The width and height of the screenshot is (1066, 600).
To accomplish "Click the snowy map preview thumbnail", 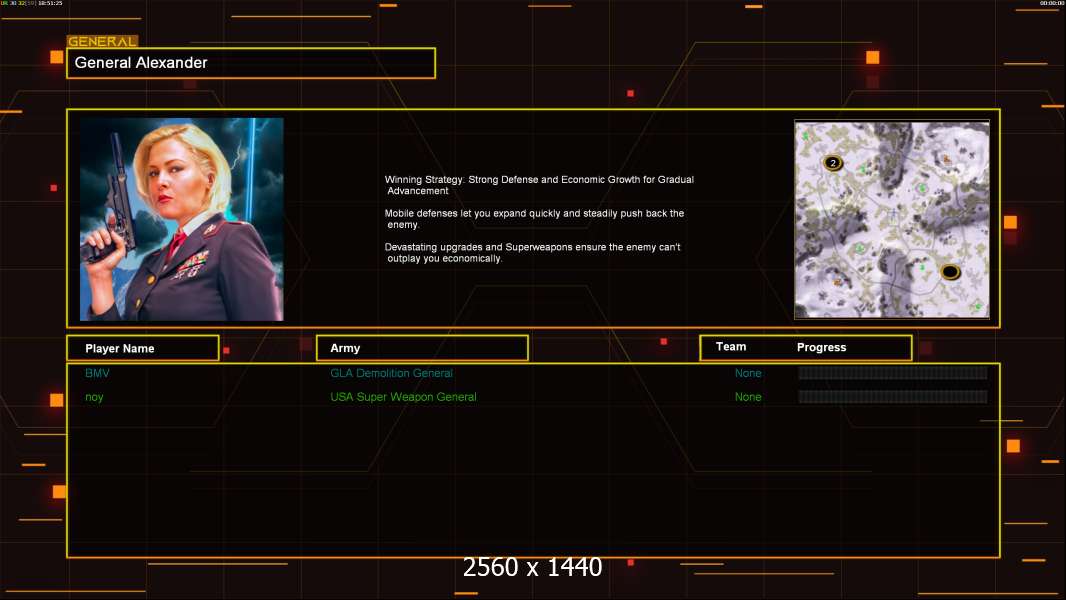I will [892, 219].
